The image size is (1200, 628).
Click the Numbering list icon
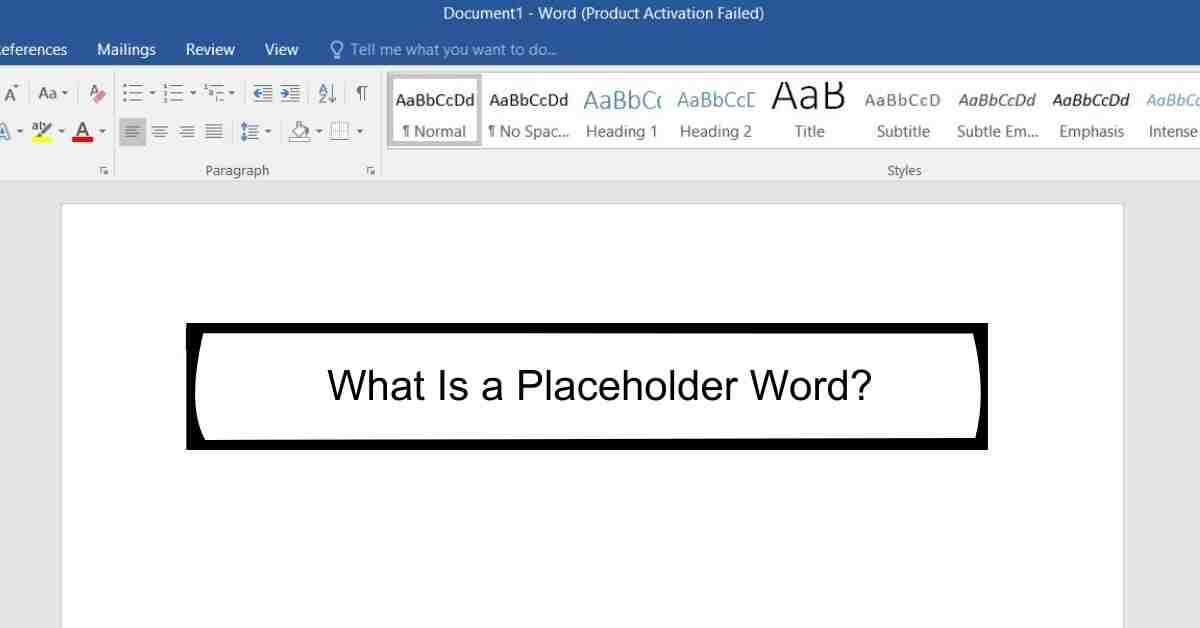(x=173, y=93)
